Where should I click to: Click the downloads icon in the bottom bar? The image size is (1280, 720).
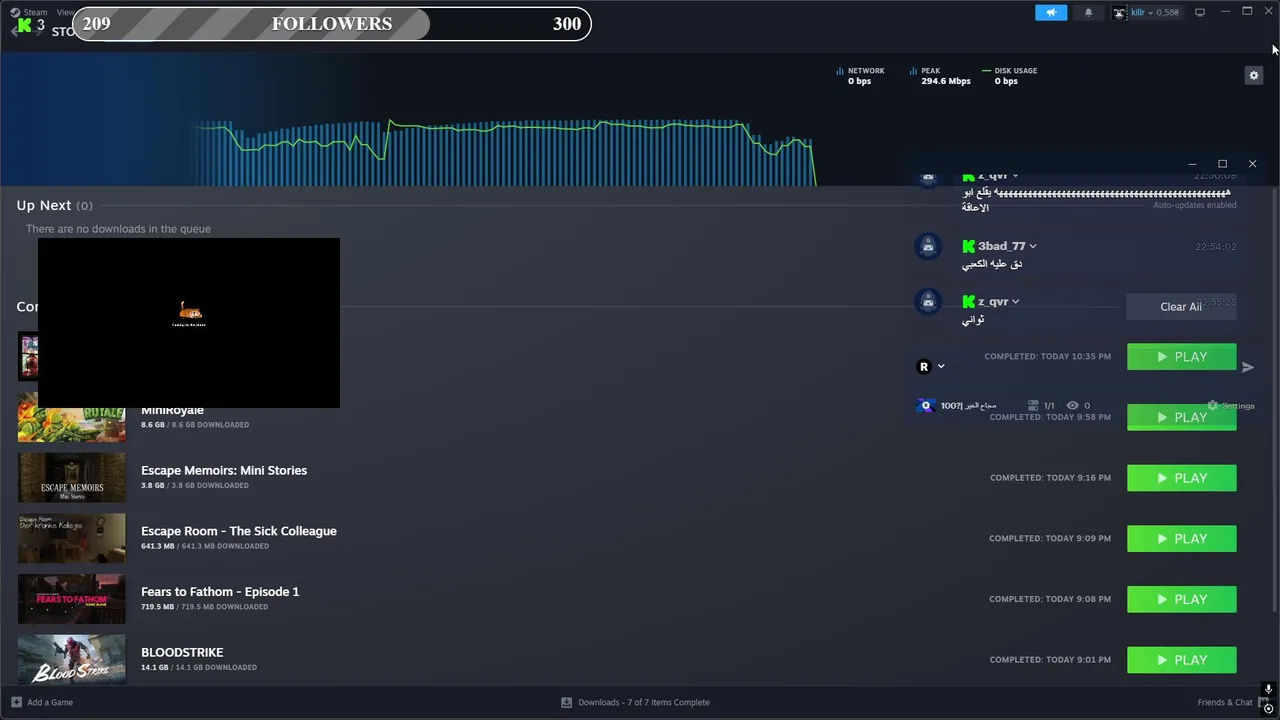coord(567,702)
